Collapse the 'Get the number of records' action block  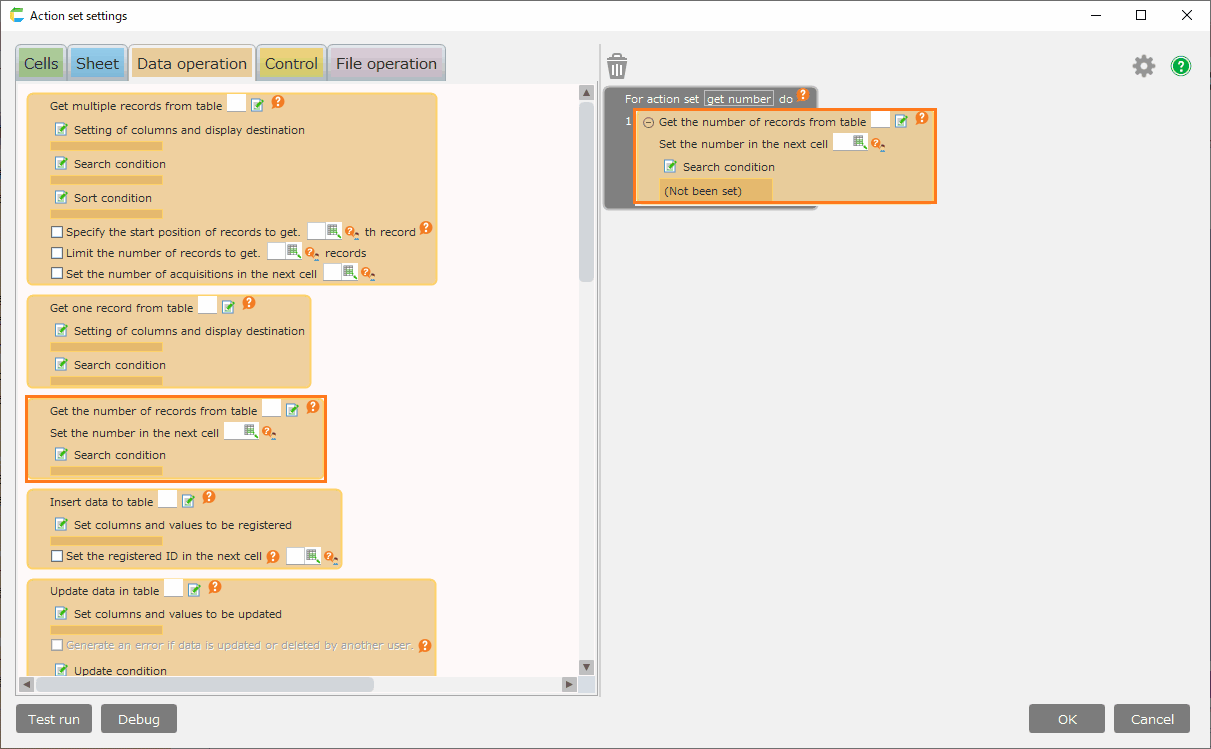coord(648,122)
